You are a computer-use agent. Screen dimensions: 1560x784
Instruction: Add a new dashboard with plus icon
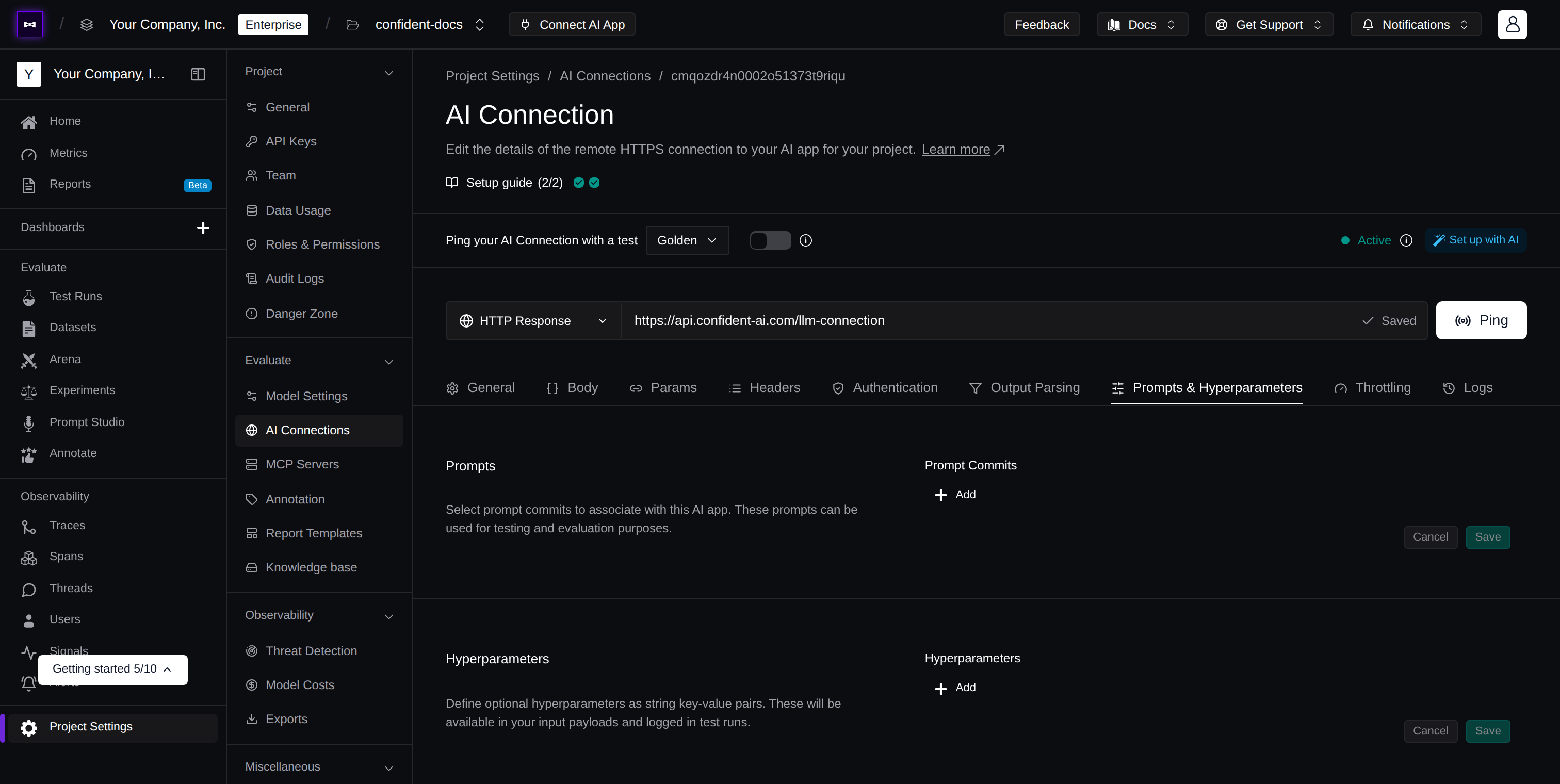(x=203, y=227)
